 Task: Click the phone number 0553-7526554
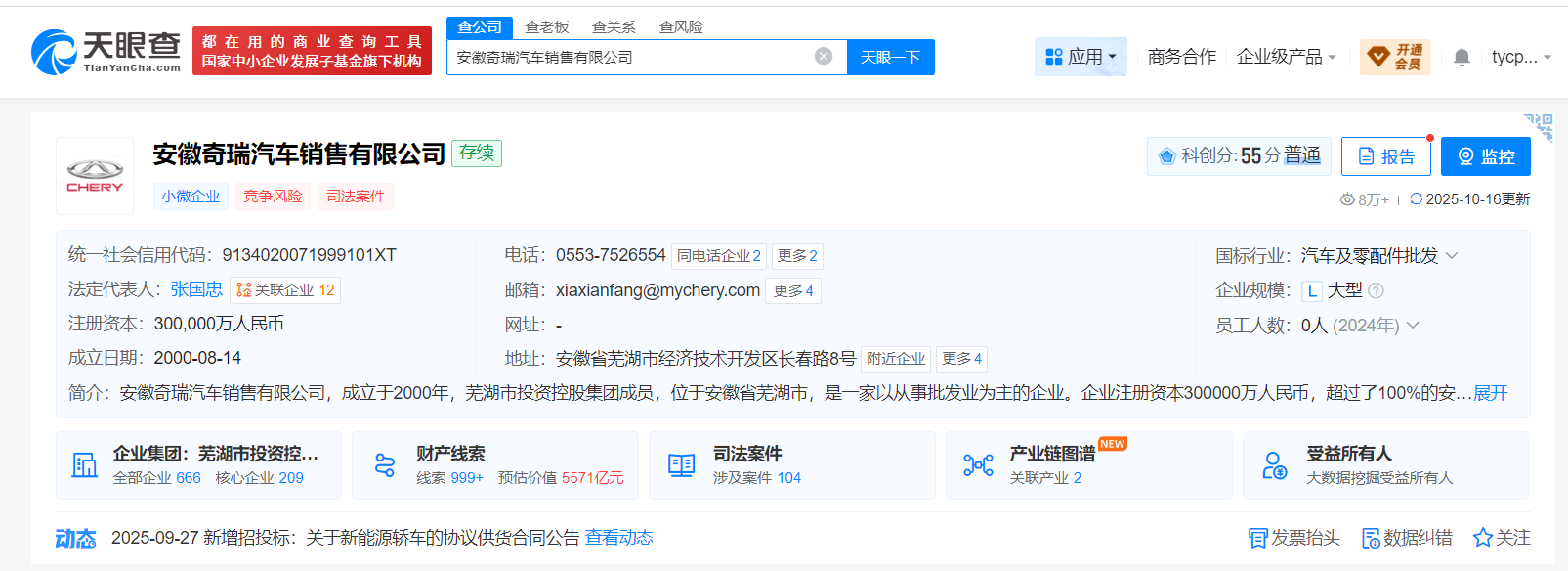(x=611, y=255)
